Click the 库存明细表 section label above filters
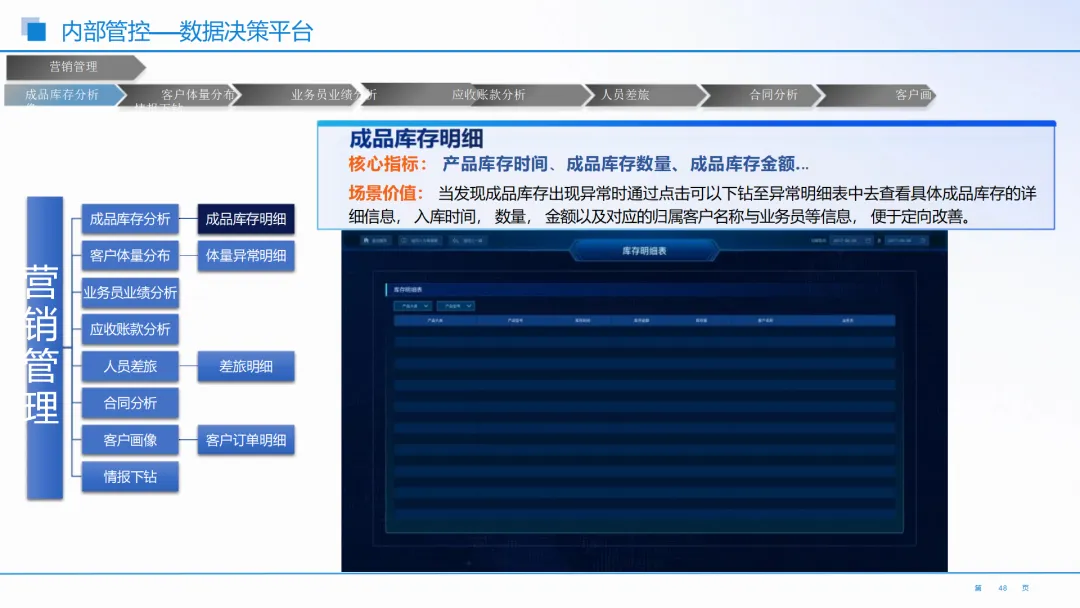1080x608 pixels. coord(408,290)
